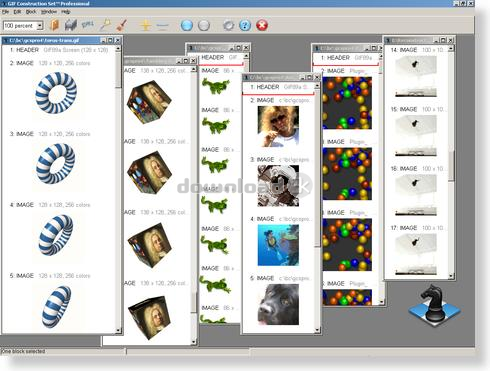This screenshot has height=371, width=490.
Task: Open the Block menu
Action: tap(31, 12)
